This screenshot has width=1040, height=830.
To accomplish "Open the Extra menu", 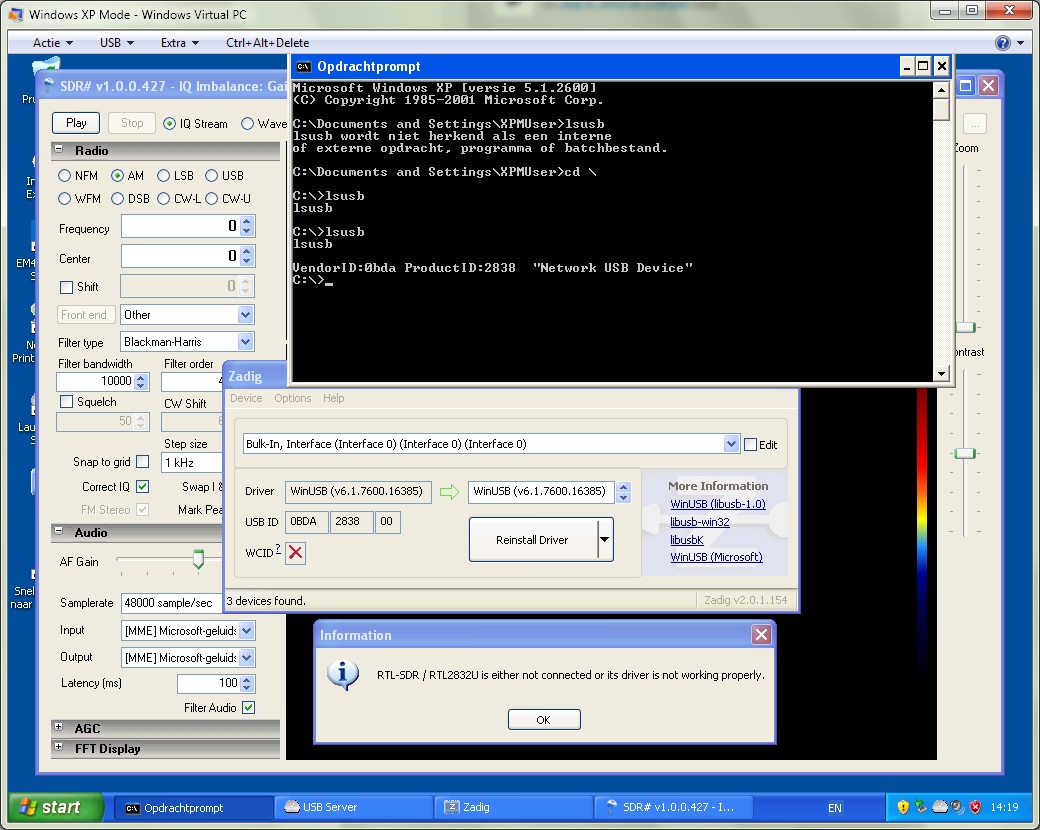I will tap(180, 42).
